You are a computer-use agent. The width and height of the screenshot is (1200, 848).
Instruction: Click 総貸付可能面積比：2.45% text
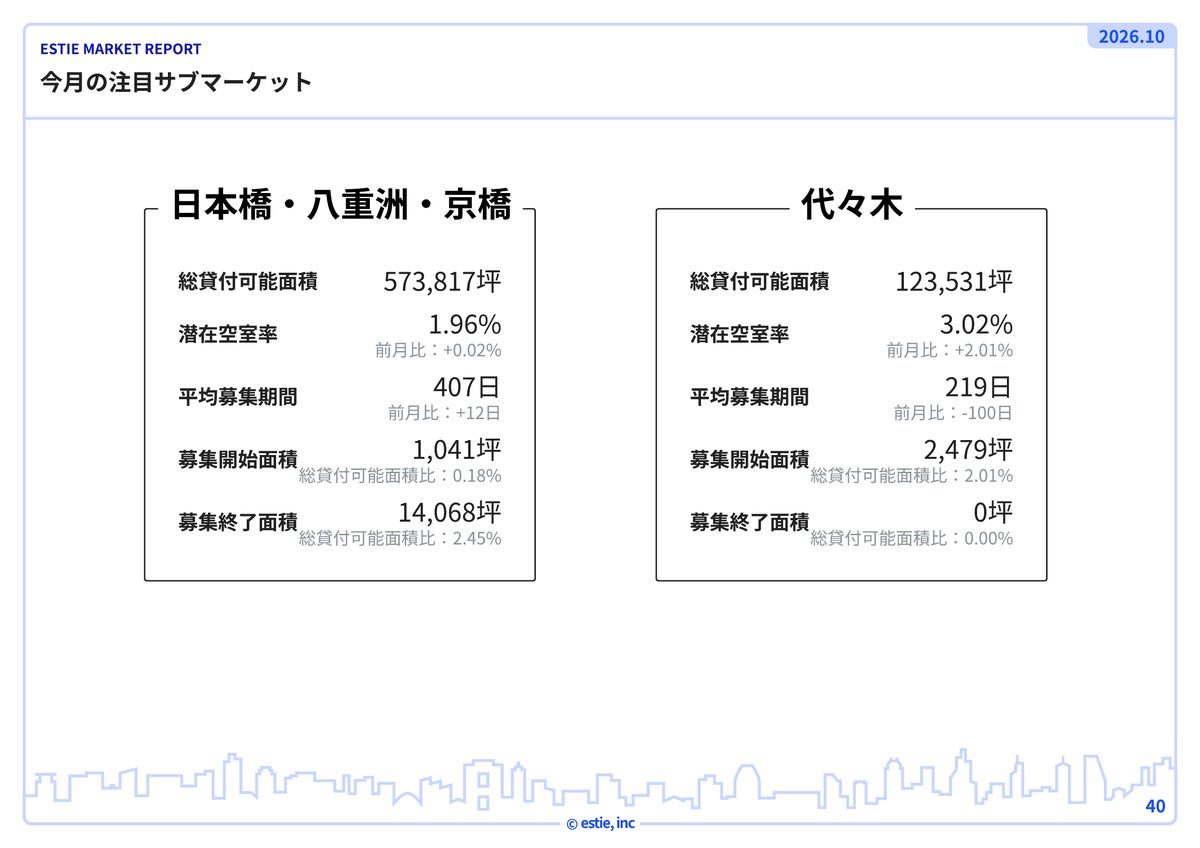[x=400, y=538]
